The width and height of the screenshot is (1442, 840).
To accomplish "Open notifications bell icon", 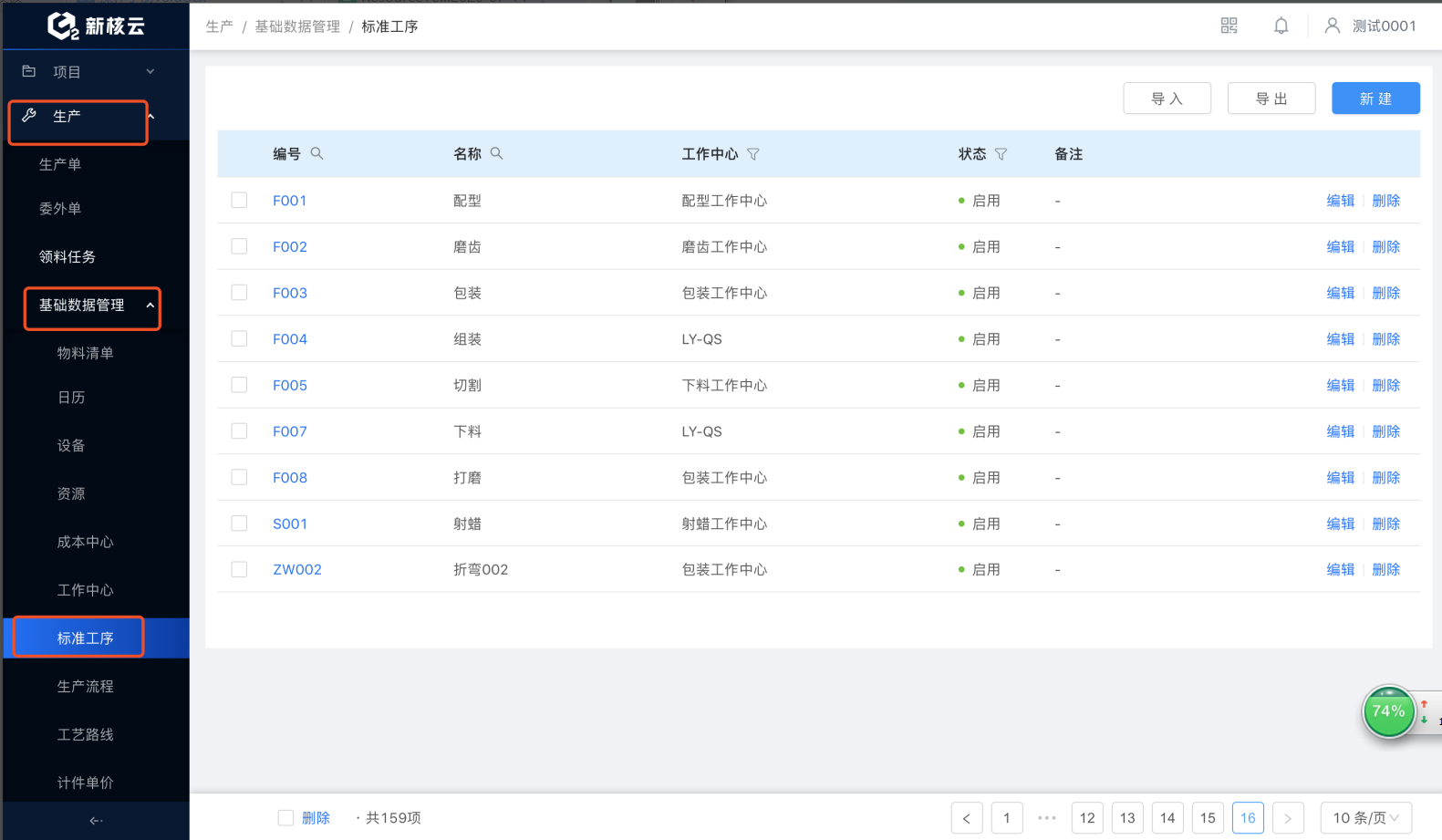I will [x=1281, y=26].
